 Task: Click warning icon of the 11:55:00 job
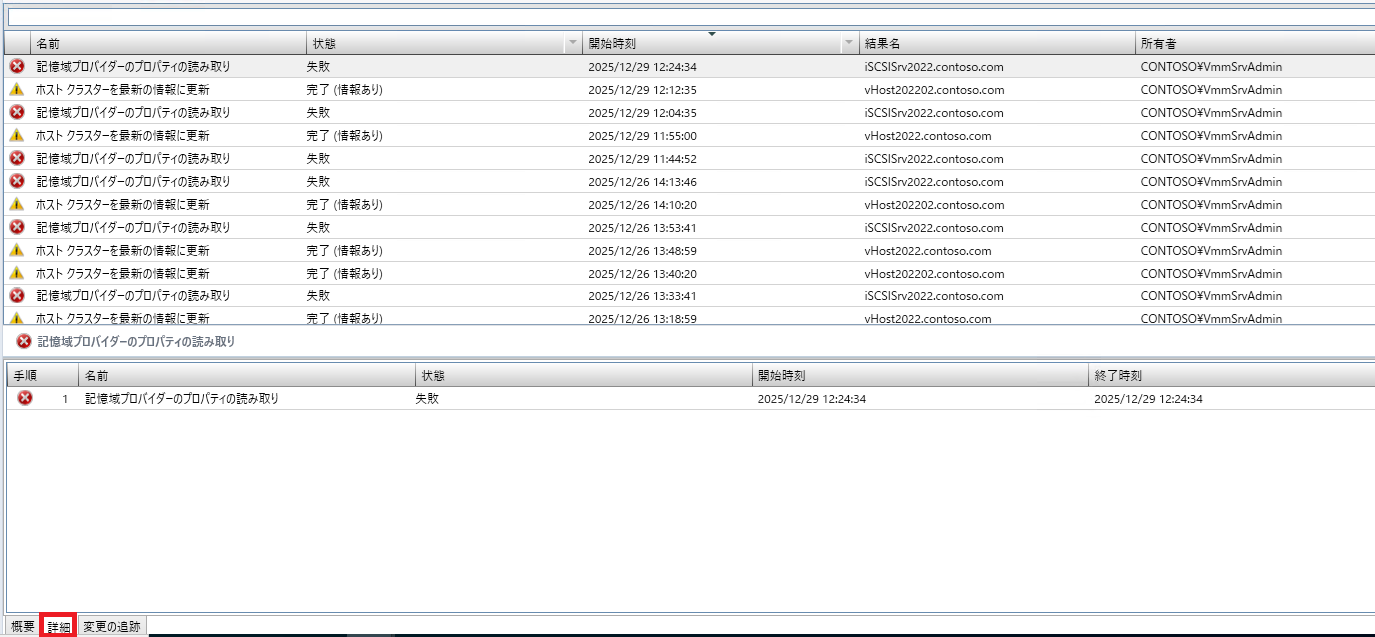pos(16,136)
